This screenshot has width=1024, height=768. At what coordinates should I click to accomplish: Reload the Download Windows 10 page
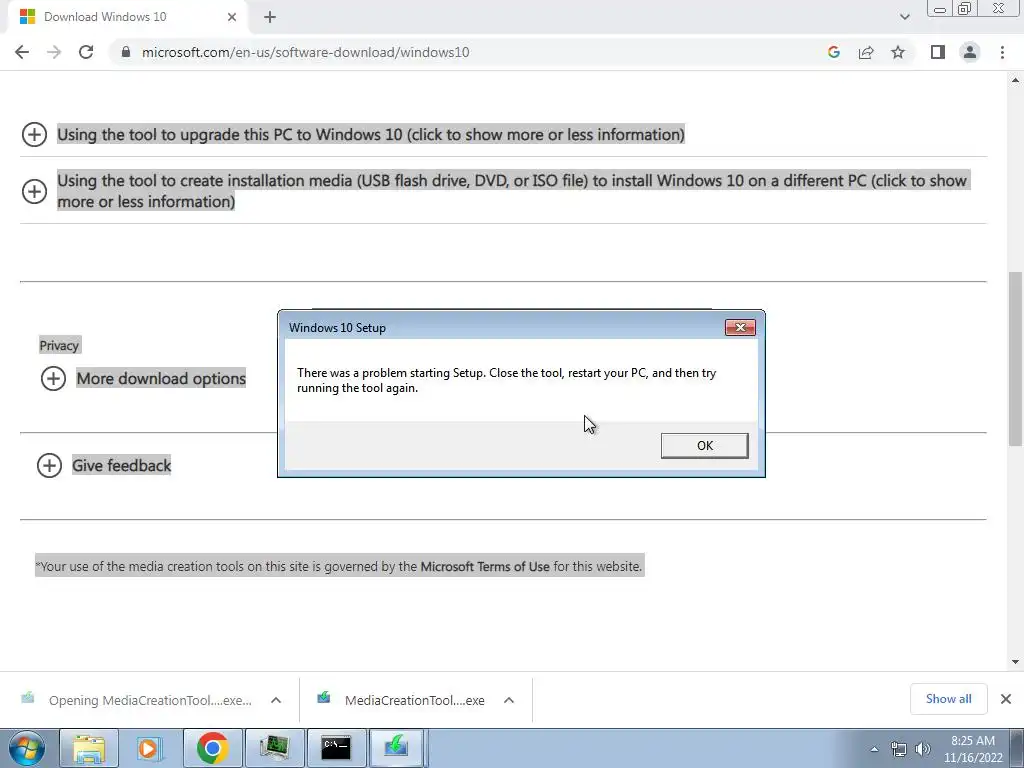(x=86, y=52)
